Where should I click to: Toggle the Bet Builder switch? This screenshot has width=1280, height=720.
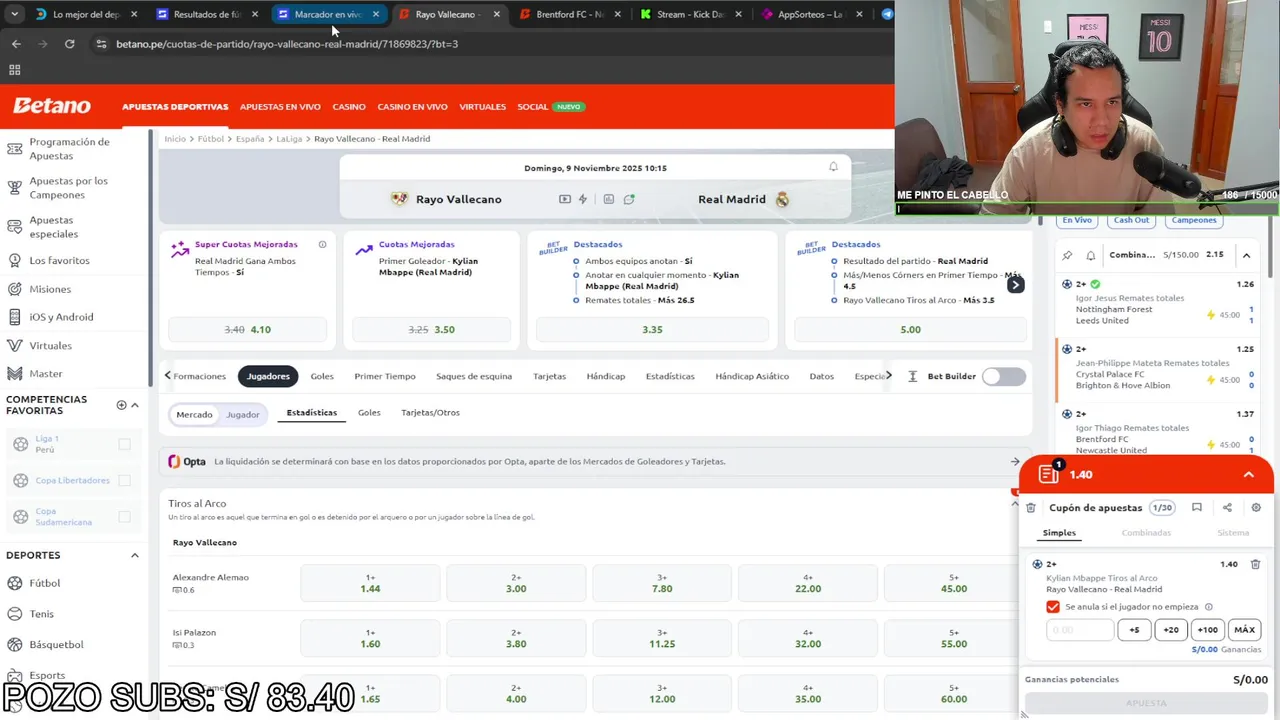click(x=1004, y=376)
